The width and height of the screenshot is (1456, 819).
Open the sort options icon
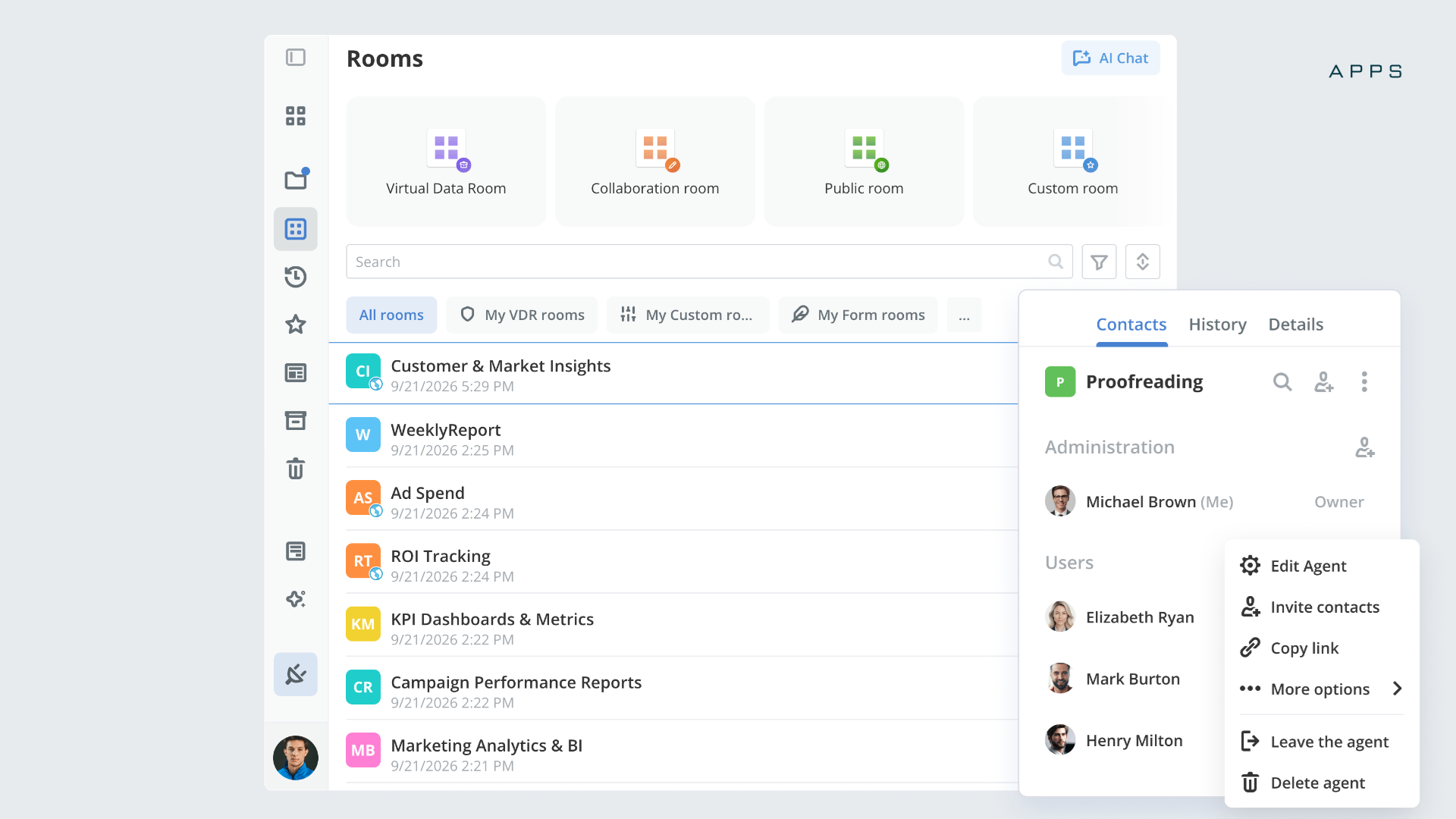tap(1143, 262)
